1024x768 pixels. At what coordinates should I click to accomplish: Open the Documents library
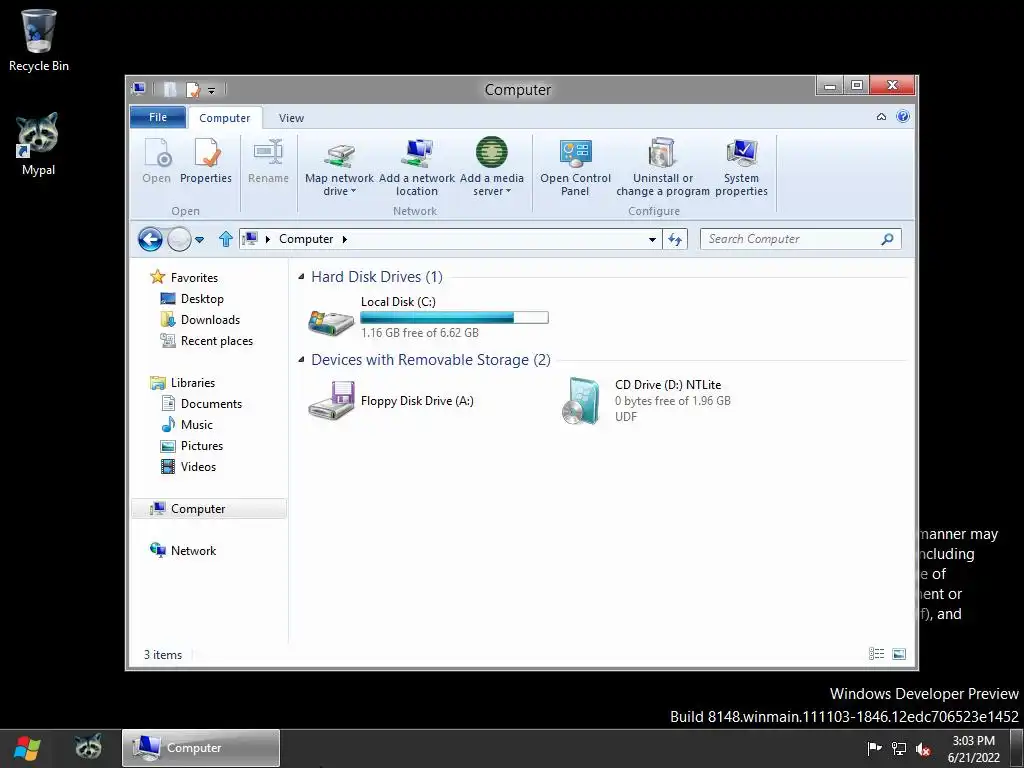point(211,404)
